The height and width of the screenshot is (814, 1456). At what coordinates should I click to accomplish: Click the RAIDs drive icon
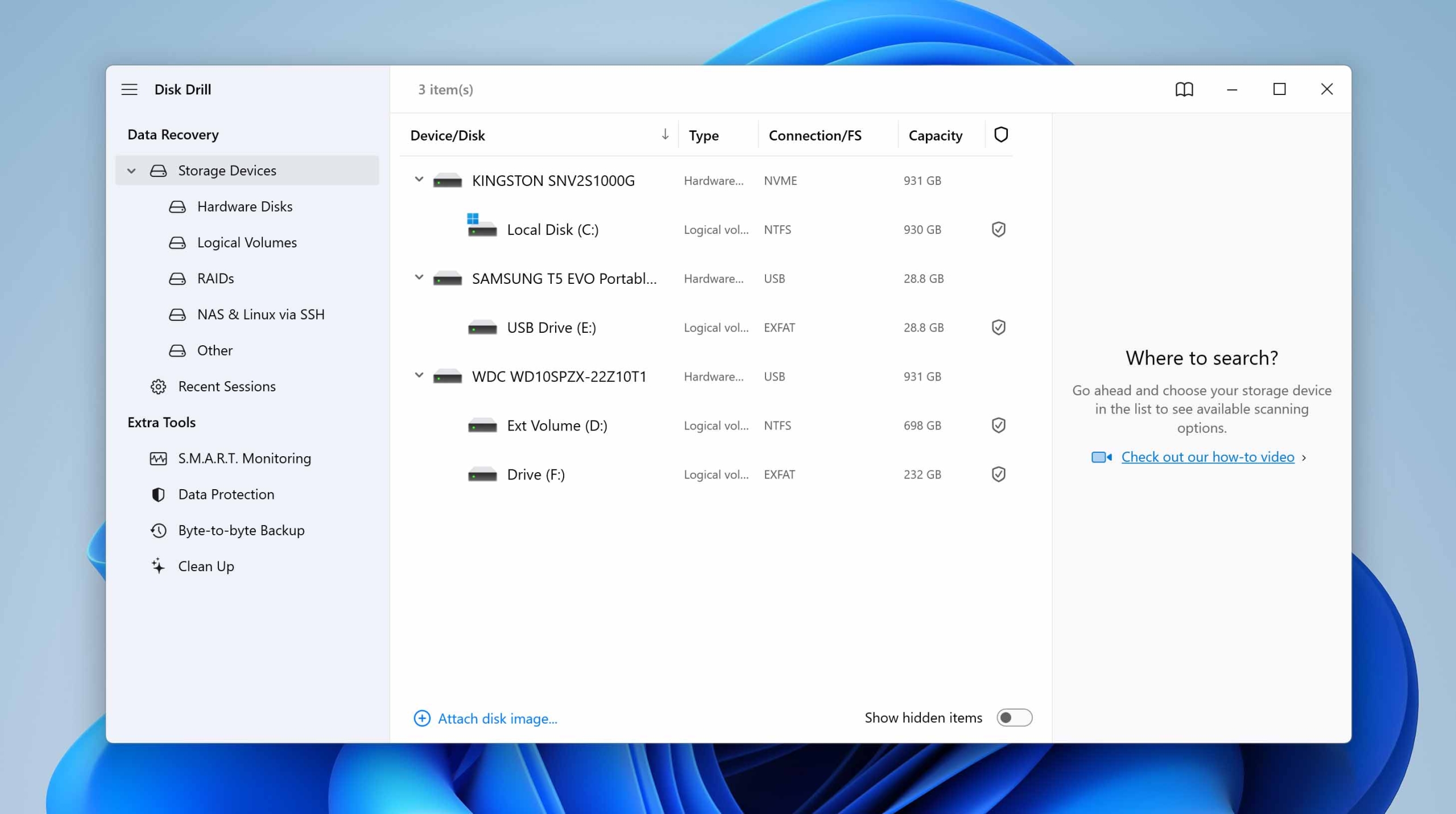(177, 278)
